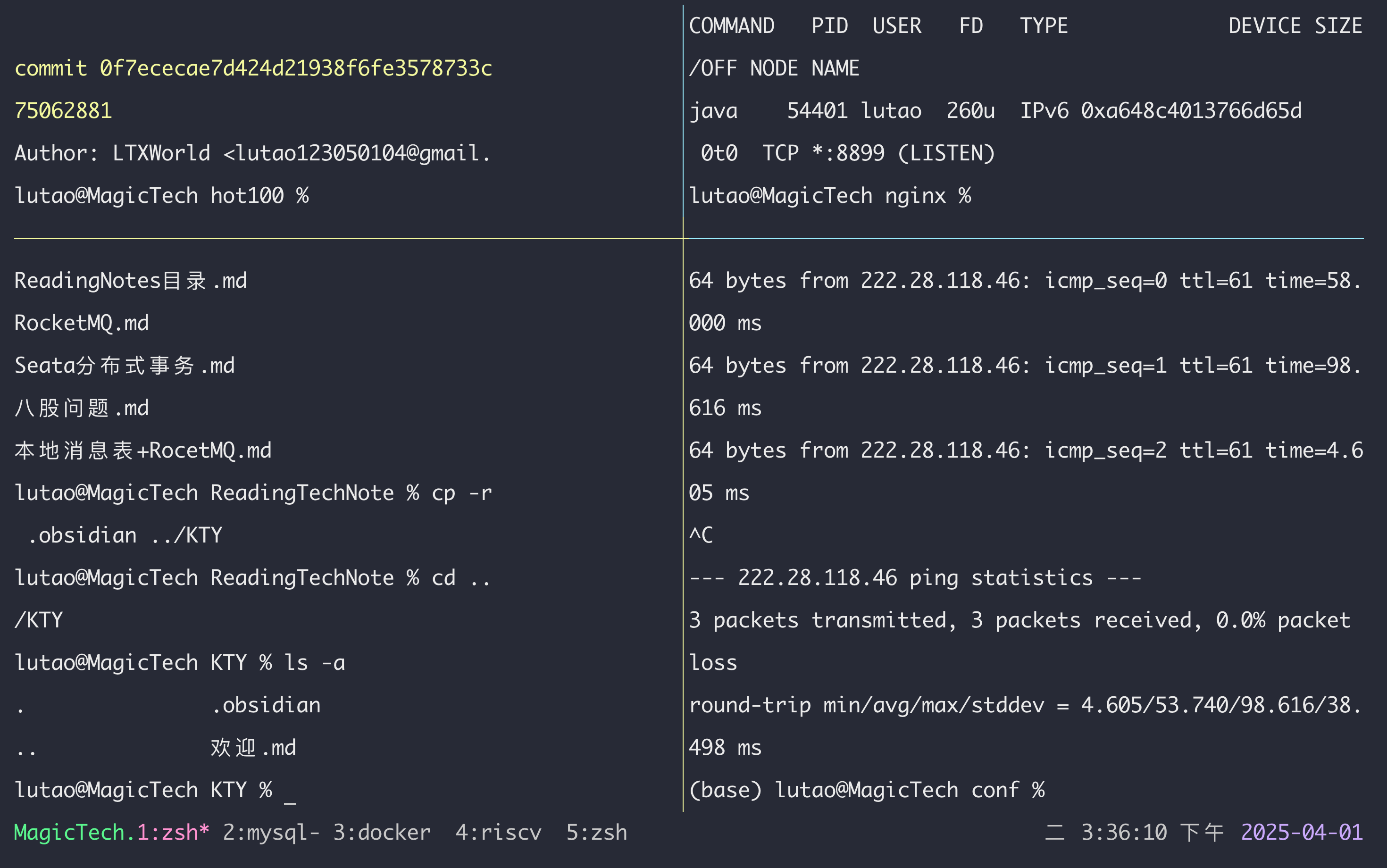Click the 2025-04-01 date in status bar
The image size is (1387, 868).
click(x=1302, y=833)
